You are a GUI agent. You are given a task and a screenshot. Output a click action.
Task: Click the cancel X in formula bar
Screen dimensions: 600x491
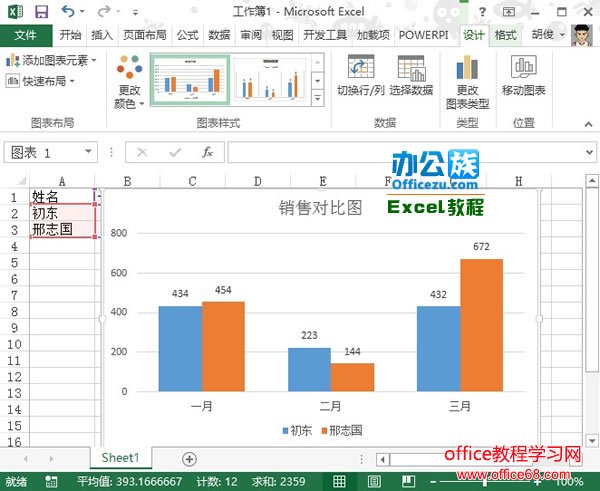point(142,153)
